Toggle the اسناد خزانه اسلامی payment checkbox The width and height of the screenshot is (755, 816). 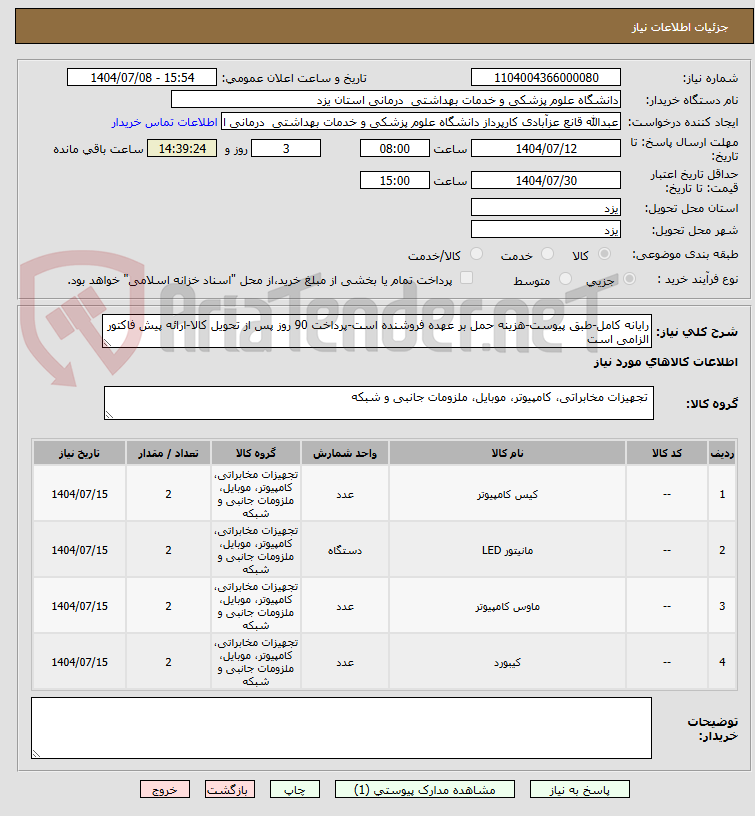467,278
